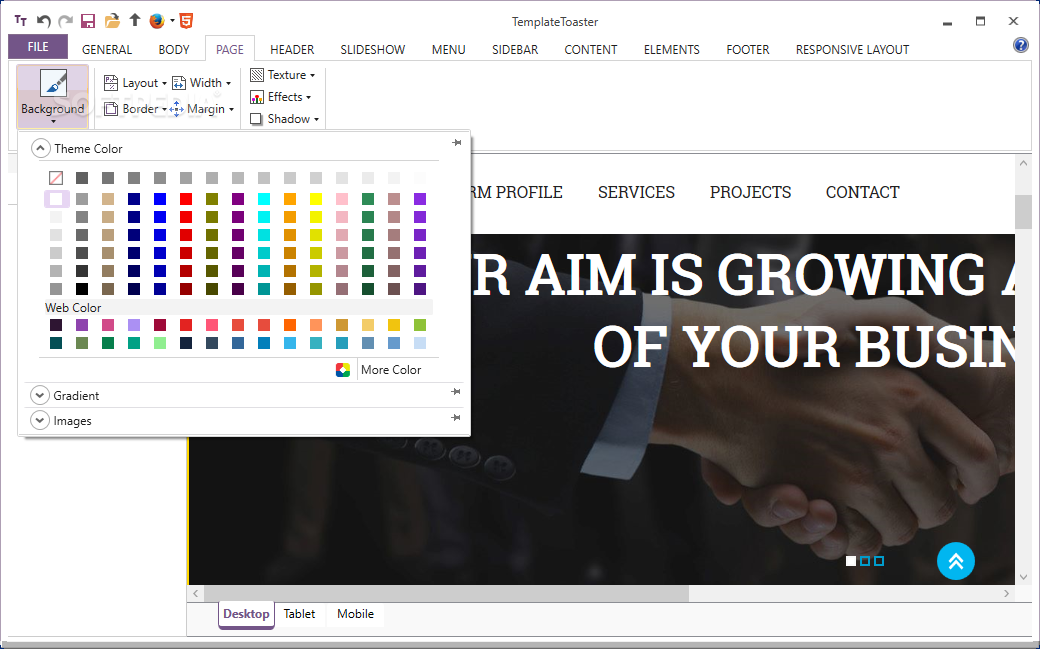Open the Help question mark icon
This screenshot has height=649, width=1040.
click(1021, 44)
